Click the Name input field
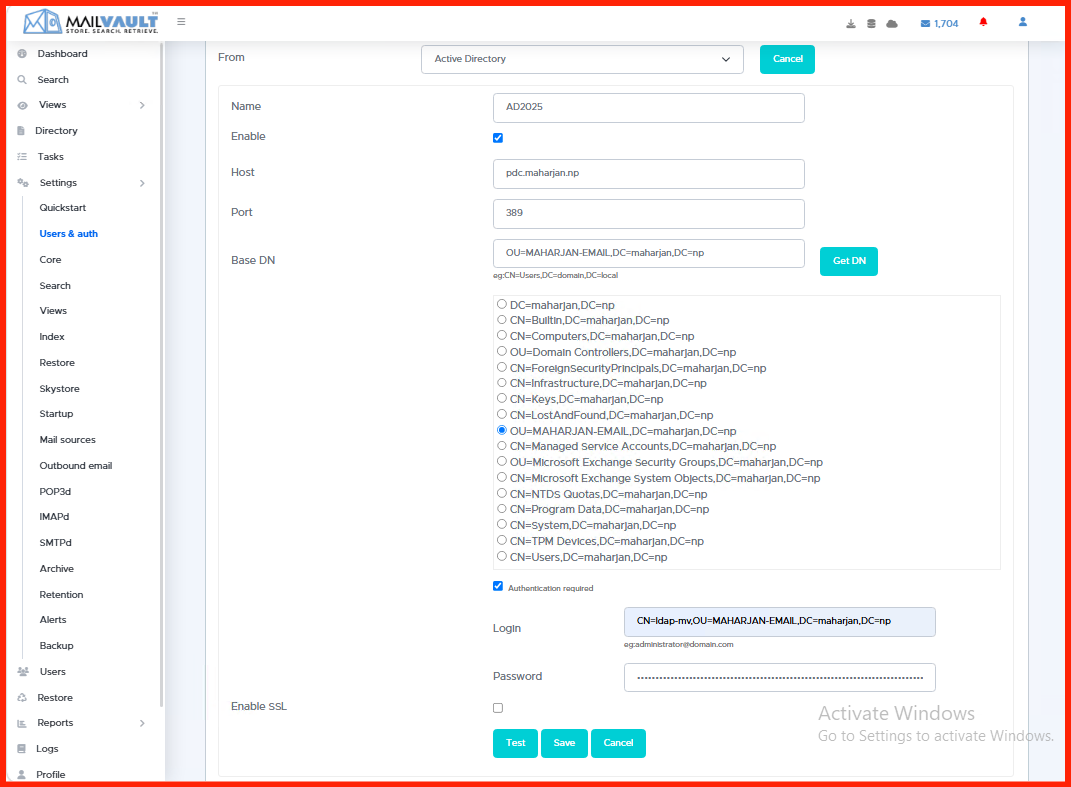1071x787 pixels. tap(649, 108)
